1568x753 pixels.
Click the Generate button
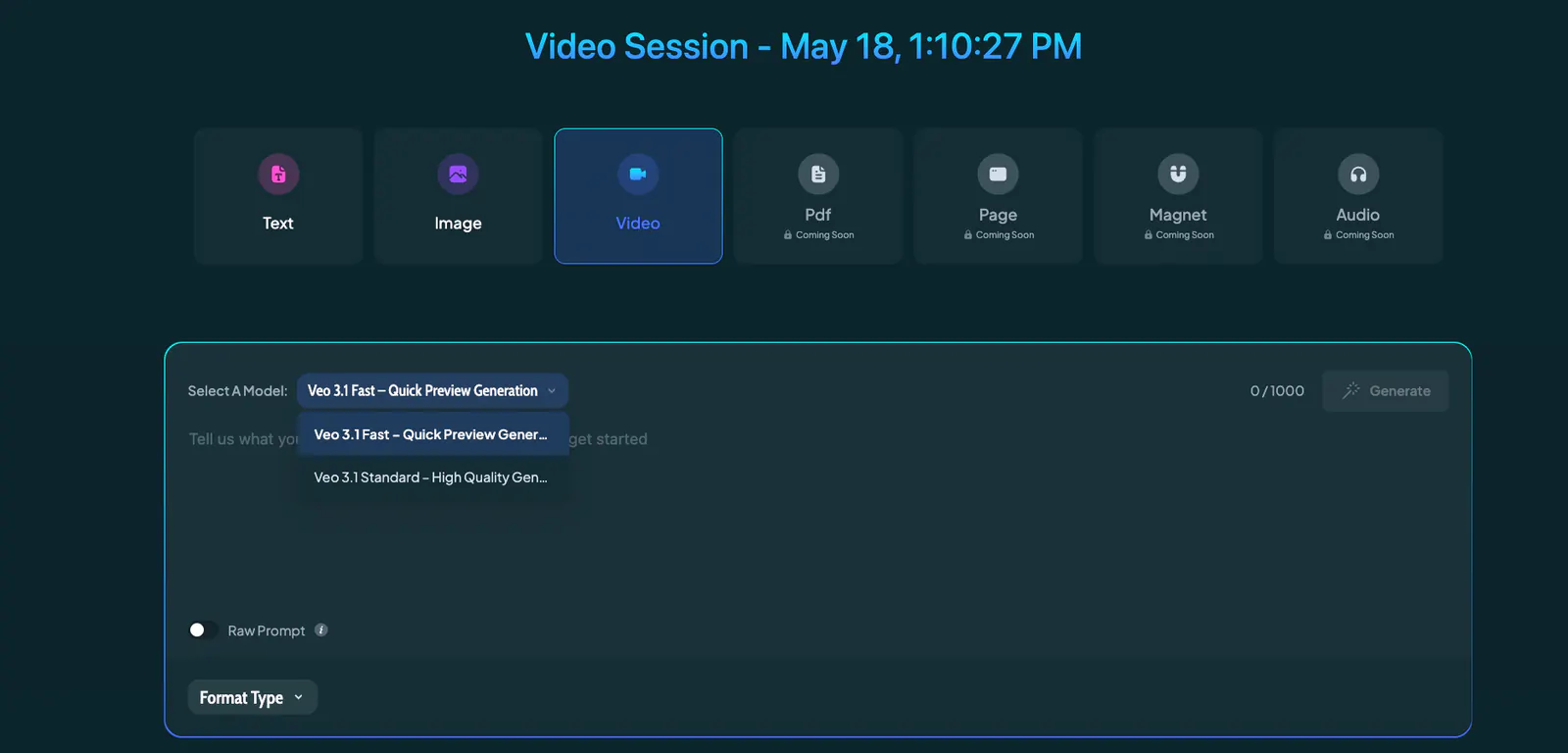[x=1386, y=390]
